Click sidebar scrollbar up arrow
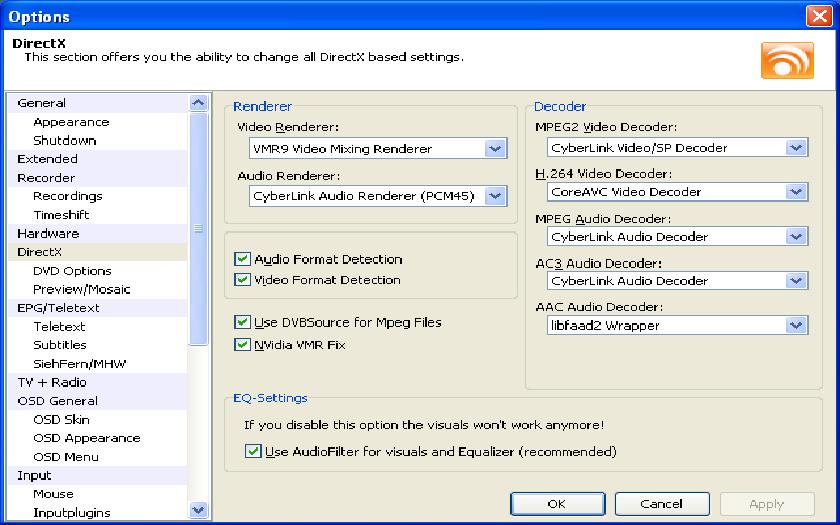 click(198, 102)
